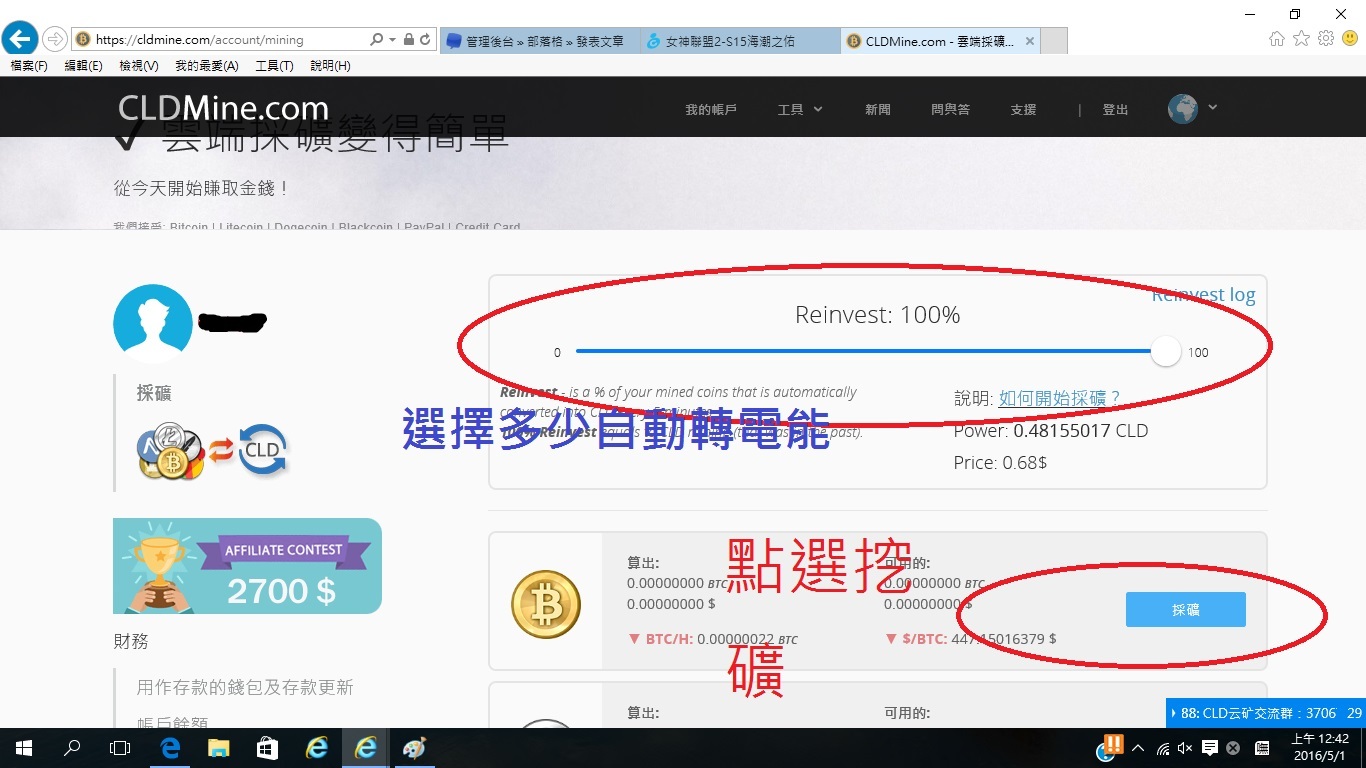The height and width of the screenshot is (768, 1366).
Task: Click the muted volume speaker tray icon
Action: pyautogui.click(x=1186, y=748)
